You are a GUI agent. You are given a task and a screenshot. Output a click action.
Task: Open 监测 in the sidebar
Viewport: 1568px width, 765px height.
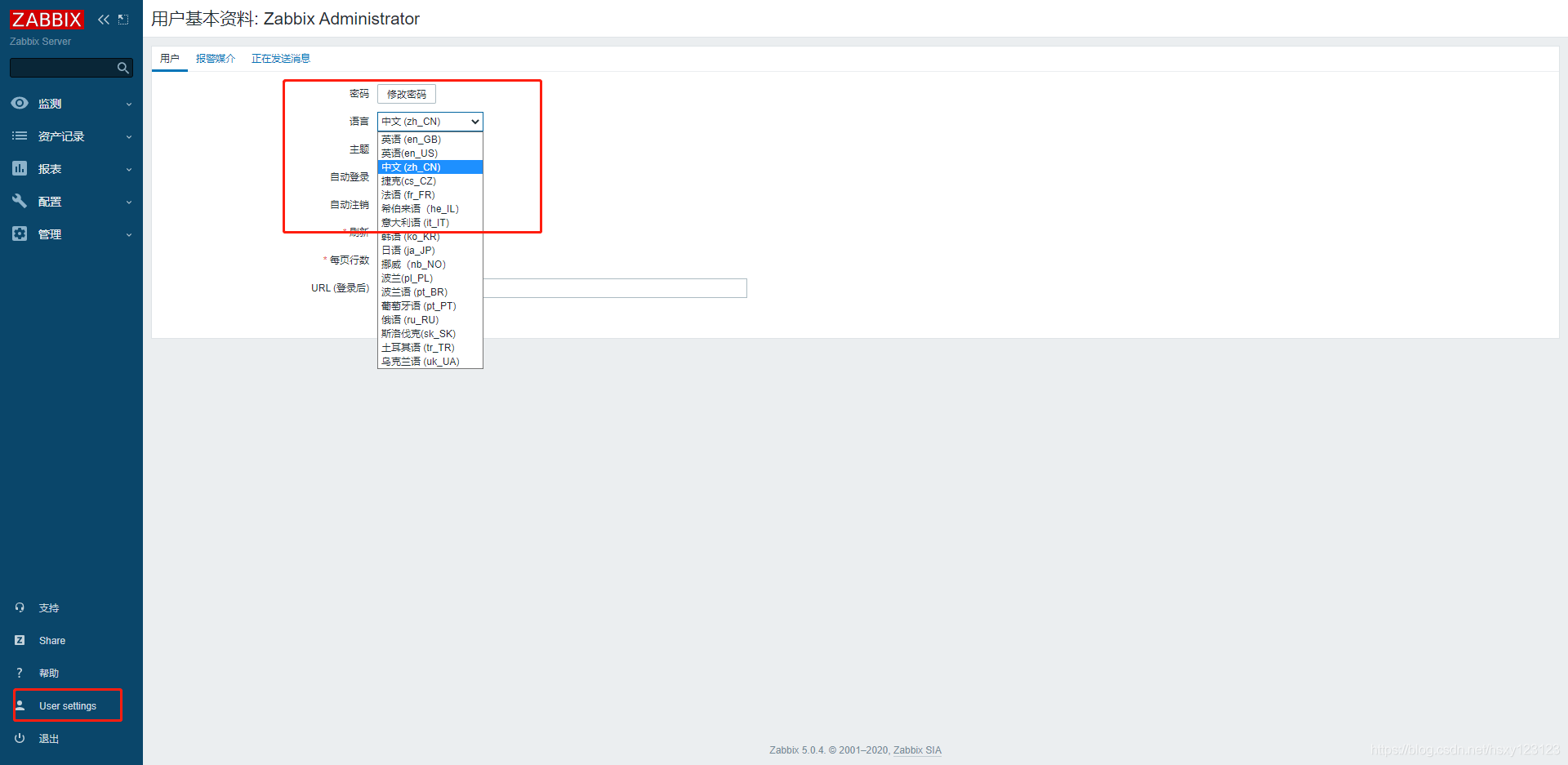50,104
